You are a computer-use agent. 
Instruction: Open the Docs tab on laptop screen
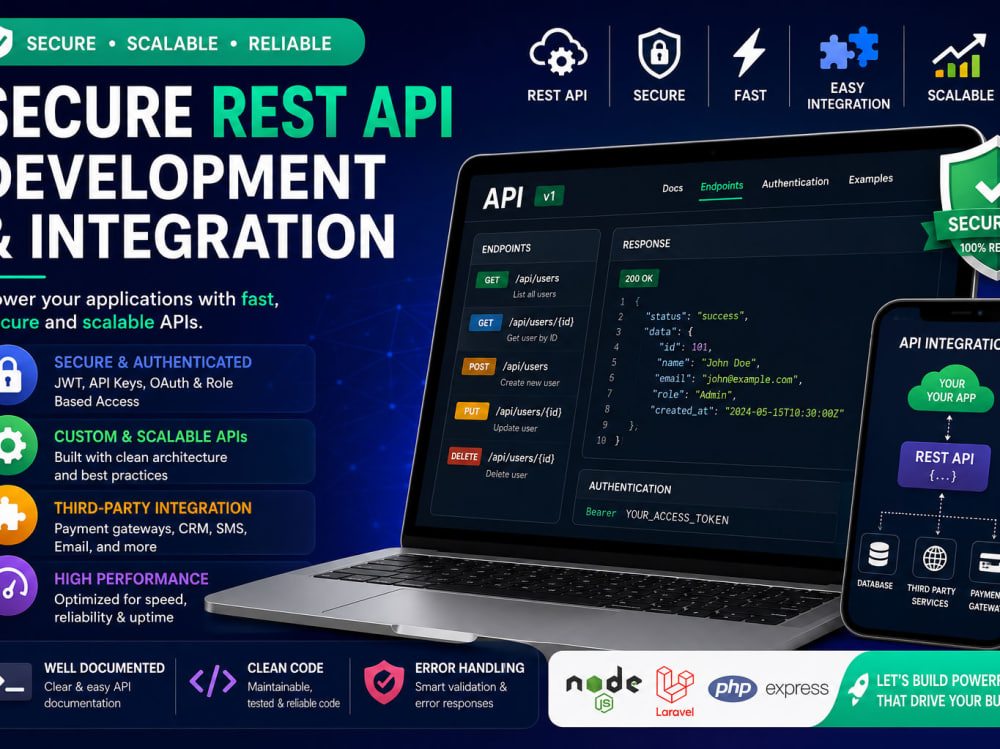point(672,188)
